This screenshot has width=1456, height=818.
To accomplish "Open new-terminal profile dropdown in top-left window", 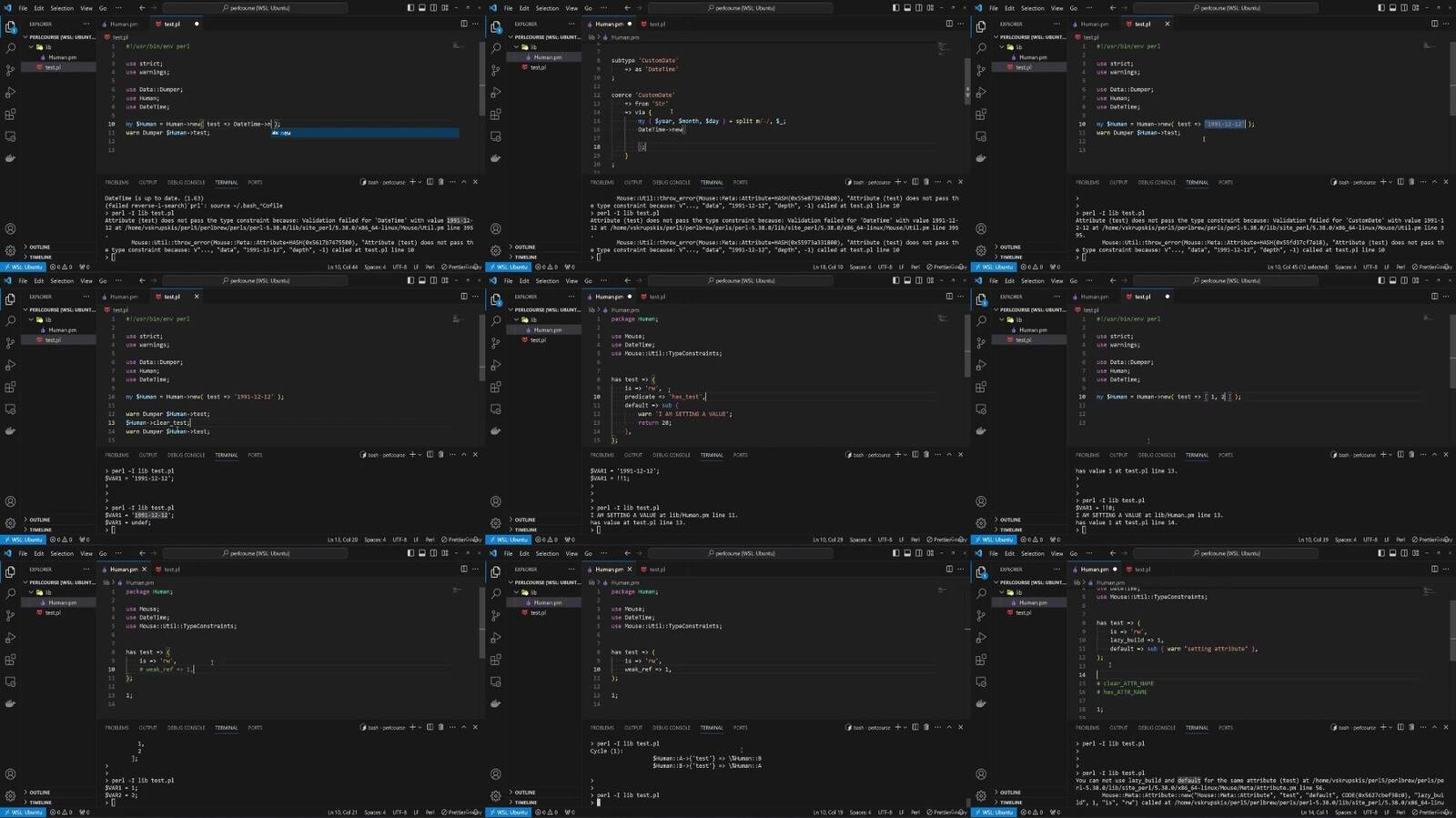I will coord(420,182).
